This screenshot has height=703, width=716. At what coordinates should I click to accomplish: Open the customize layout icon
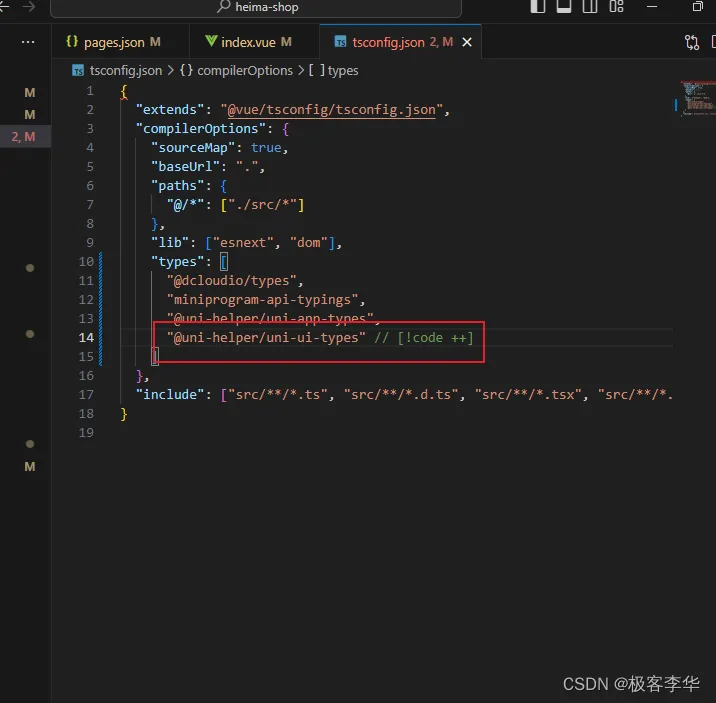pyautogui.click(x=616, y=6)
